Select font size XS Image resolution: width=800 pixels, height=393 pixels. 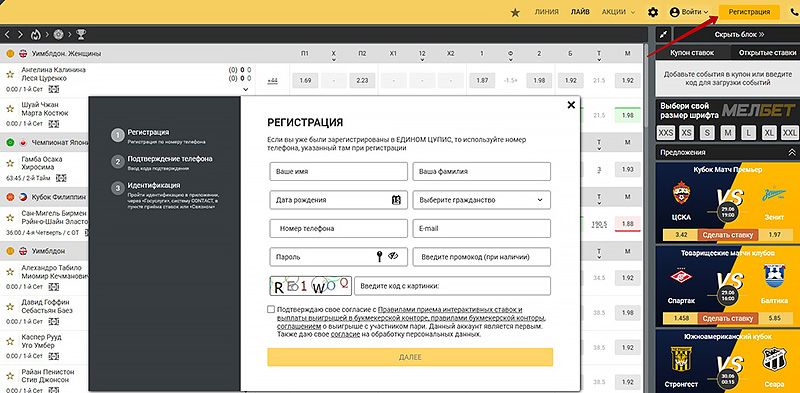687,133
